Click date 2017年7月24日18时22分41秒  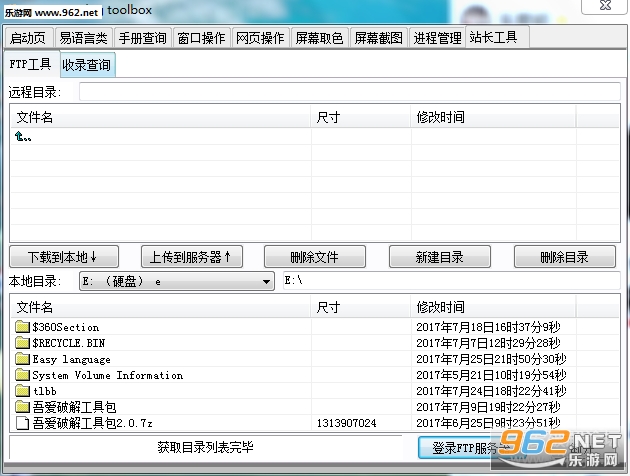tap(491, 391)
